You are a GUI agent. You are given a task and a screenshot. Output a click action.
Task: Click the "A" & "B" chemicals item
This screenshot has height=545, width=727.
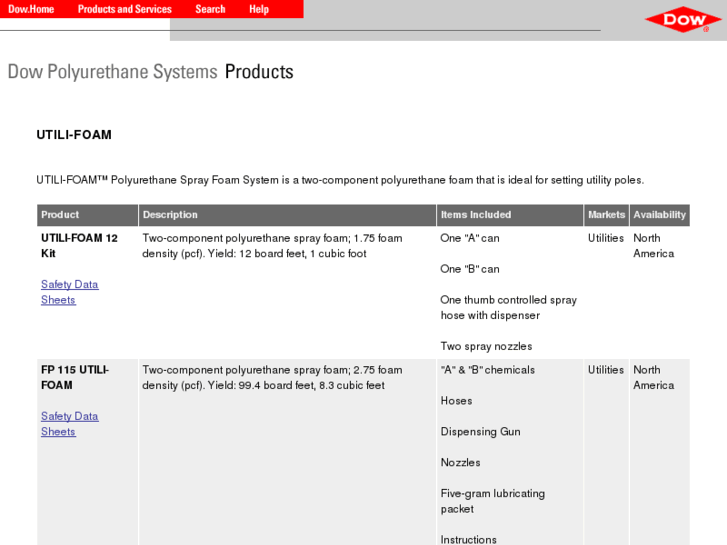point(488,370)
